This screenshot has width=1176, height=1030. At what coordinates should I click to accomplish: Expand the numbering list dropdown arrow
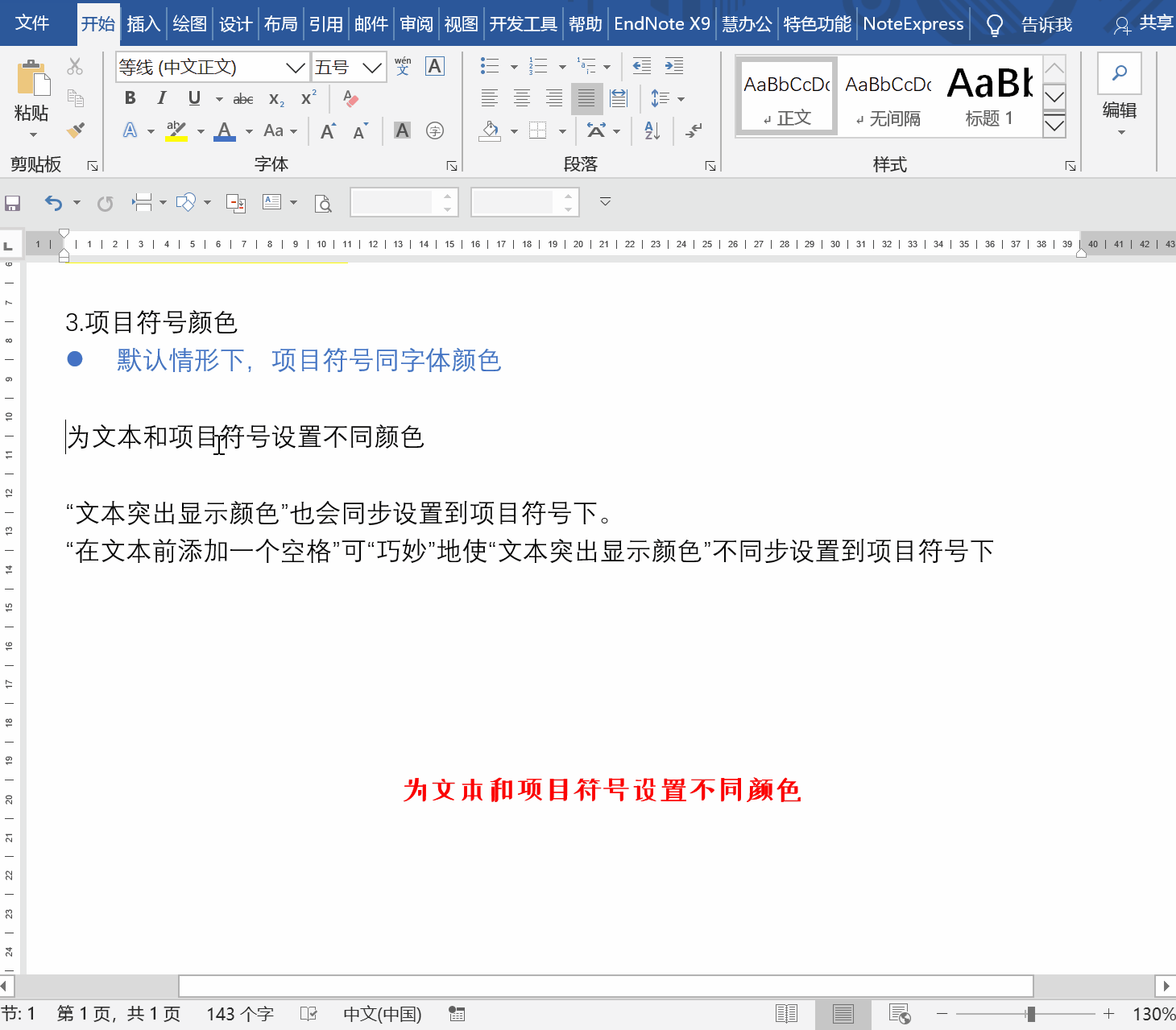tap(562, 67)
